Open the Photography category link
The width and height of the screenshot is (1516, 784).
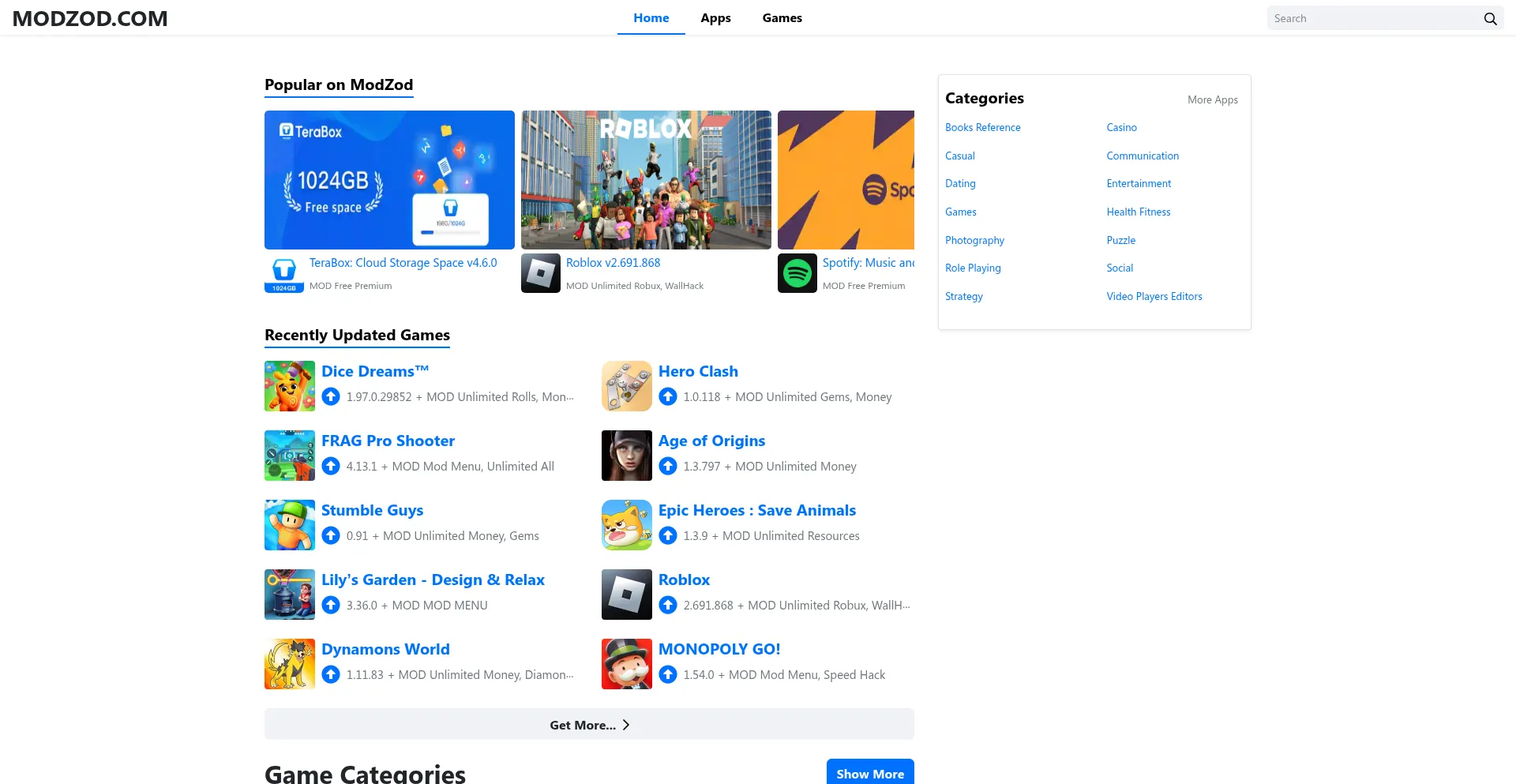(974, 240)
